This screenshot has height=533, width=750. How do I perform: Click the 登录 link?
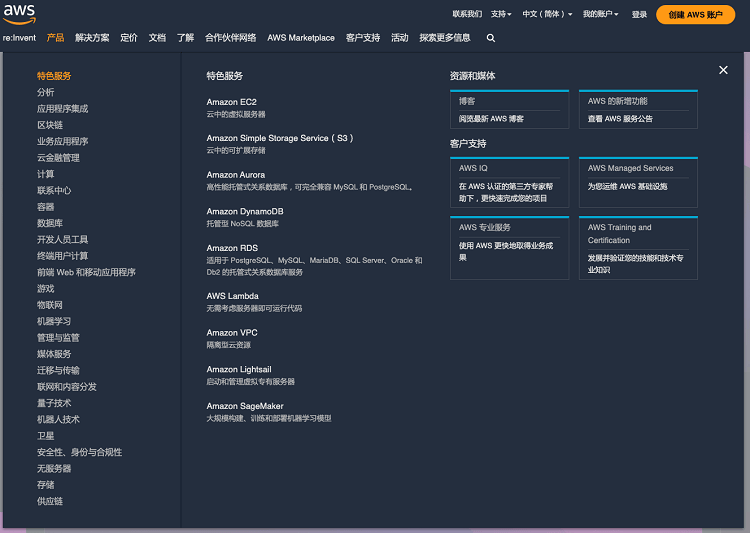click(x=639, y=14)
